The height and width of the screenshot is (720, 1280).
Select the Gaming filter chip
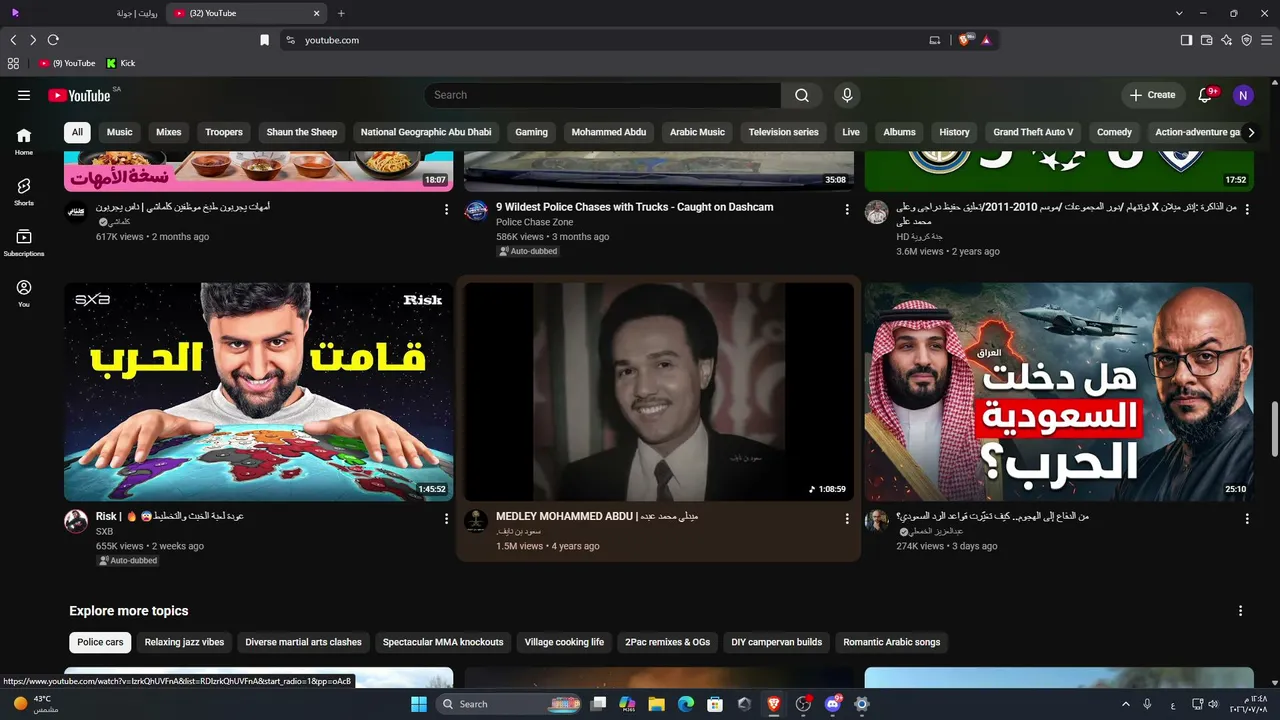click(531, 132)
